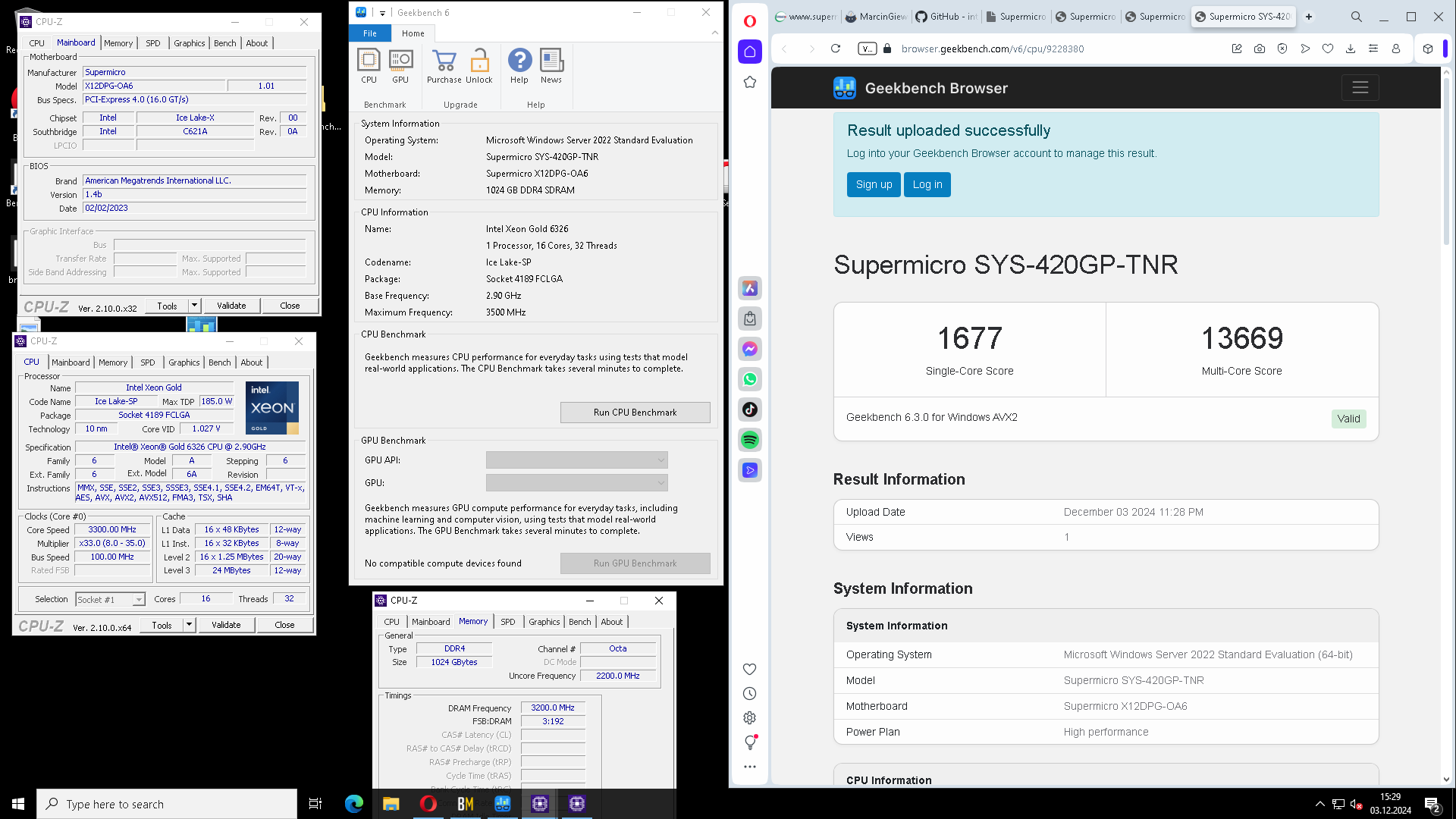The height and width of the screenshot is (819, 1456).
Task: Select the Home ribbon tab in Geekbench 6
Action: point(413,33)
